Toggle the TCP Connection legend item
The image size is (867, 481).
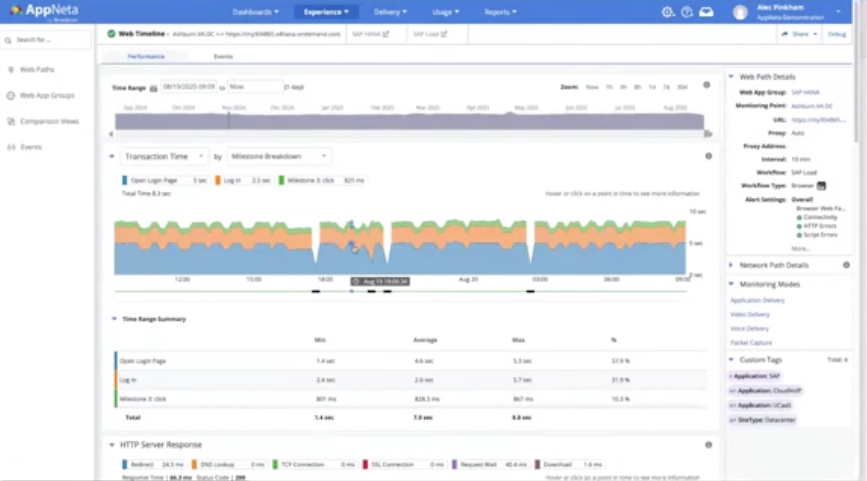tap(314, 464)
